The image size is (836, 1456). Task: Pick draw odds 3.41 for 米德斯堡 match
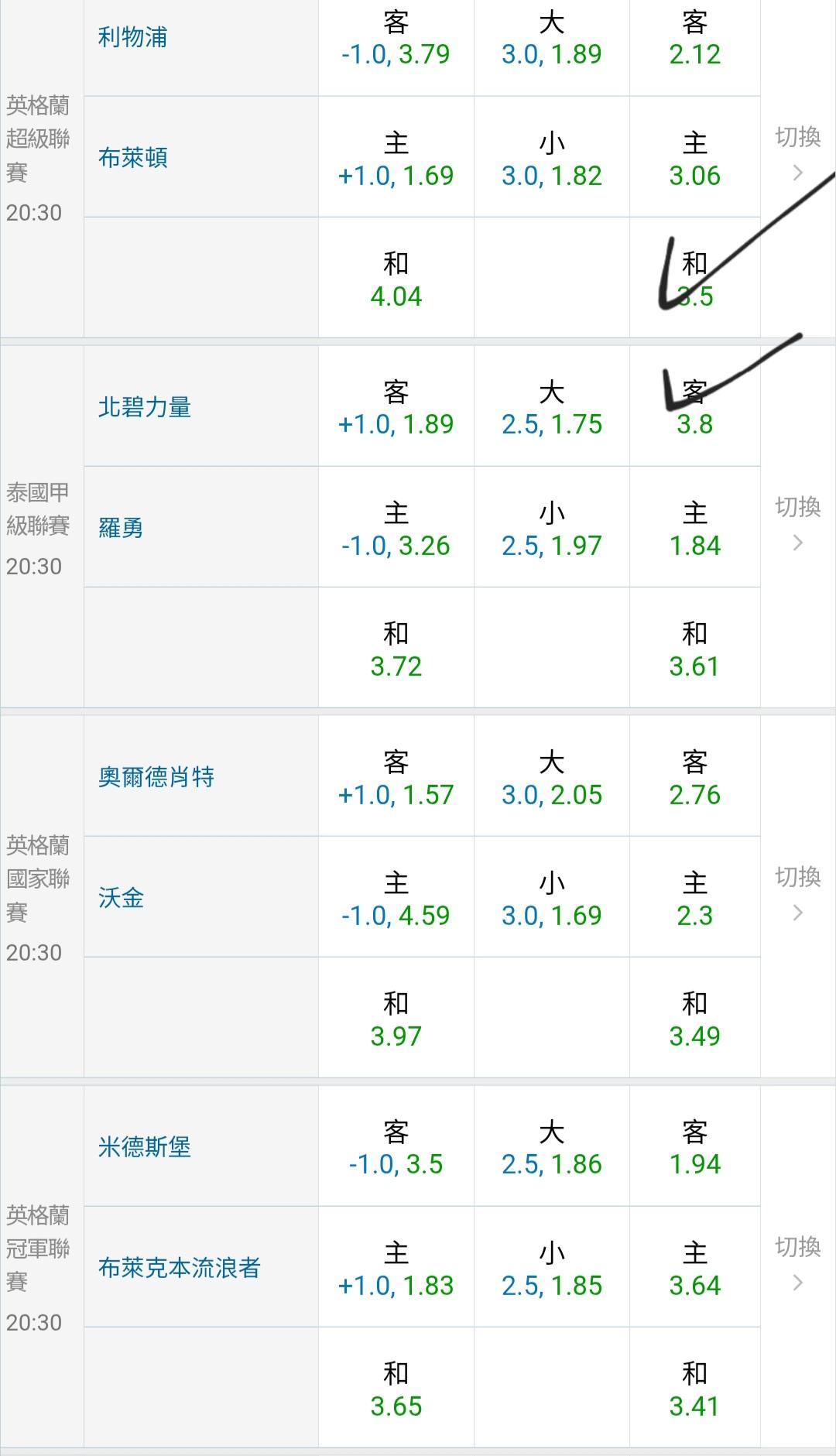(x=694, y=1390)
